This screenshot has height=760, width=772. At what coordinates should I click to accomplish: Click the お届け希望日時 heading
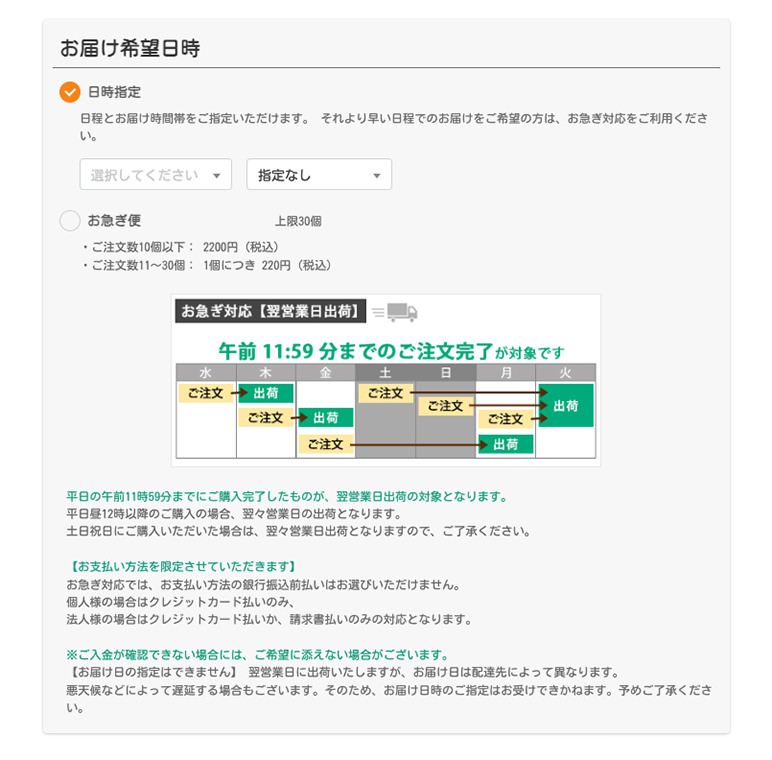coord(130,48)
